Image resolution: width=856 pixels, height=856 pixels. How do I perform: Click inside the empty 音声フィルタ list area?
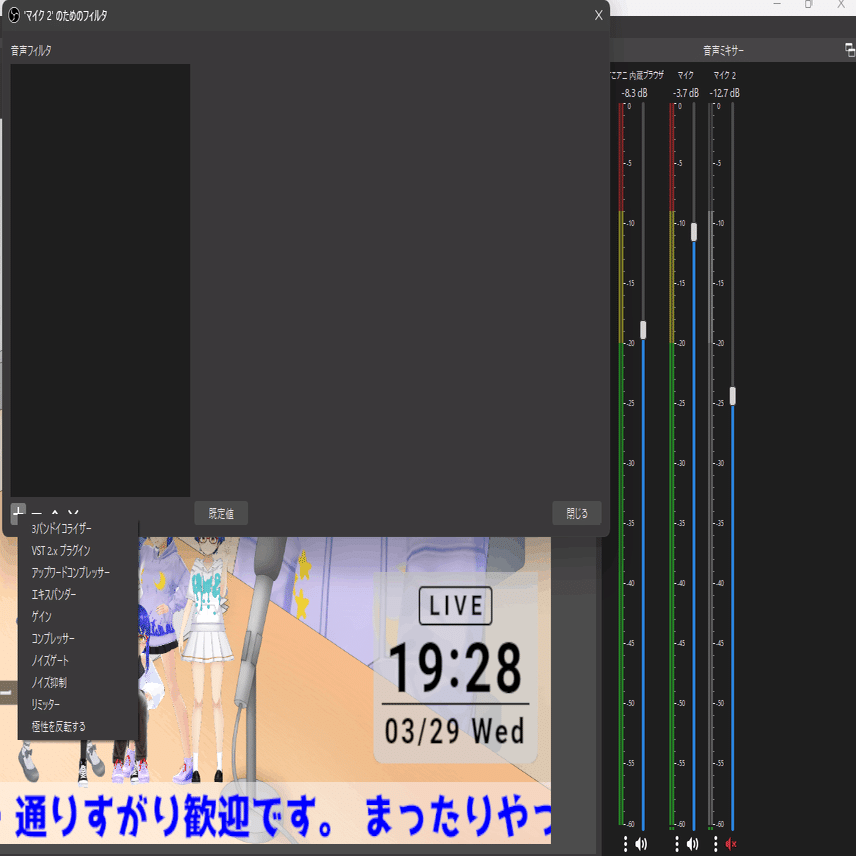[100, 280]
